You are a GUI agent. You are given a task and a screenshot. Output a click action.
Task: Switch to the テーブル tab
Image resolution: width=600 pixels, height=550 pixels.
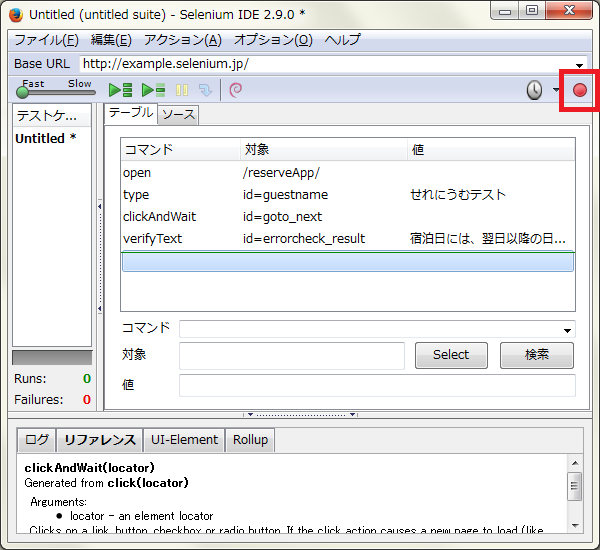(x=131, y=113)
